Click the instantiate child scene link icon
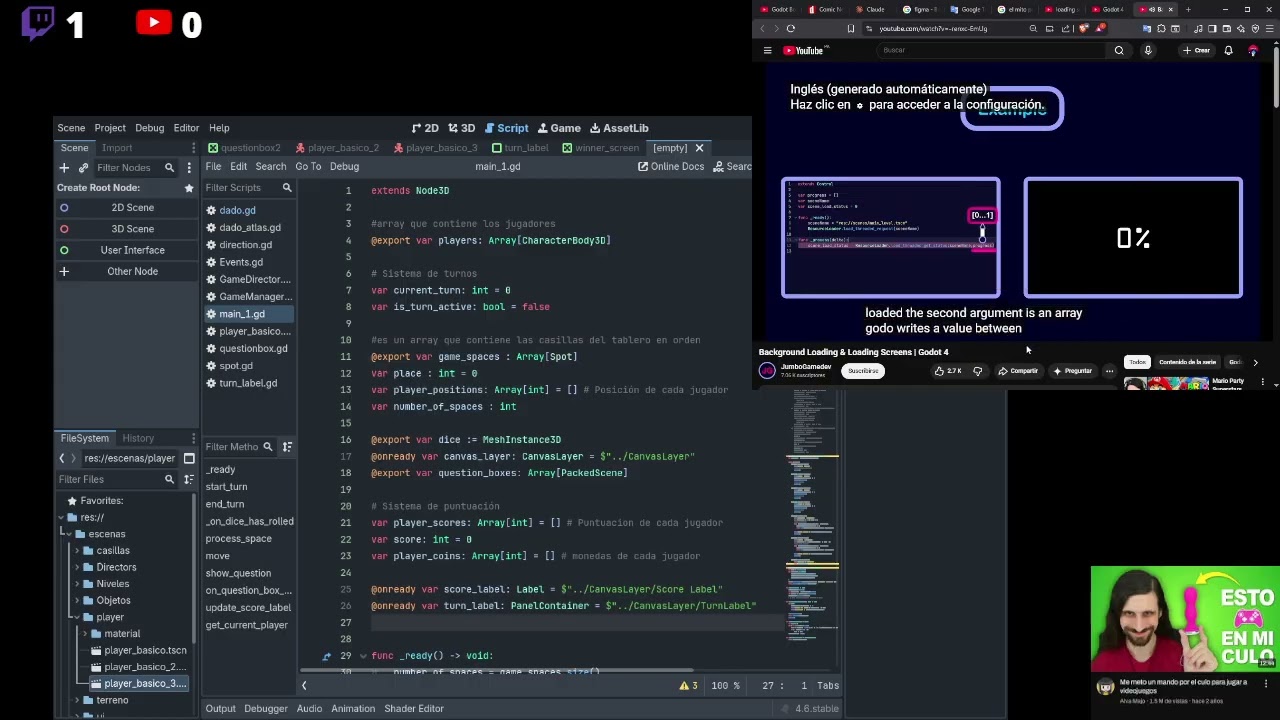The width and height of the screenshot is (1280, 720). (x=83, y=168)
